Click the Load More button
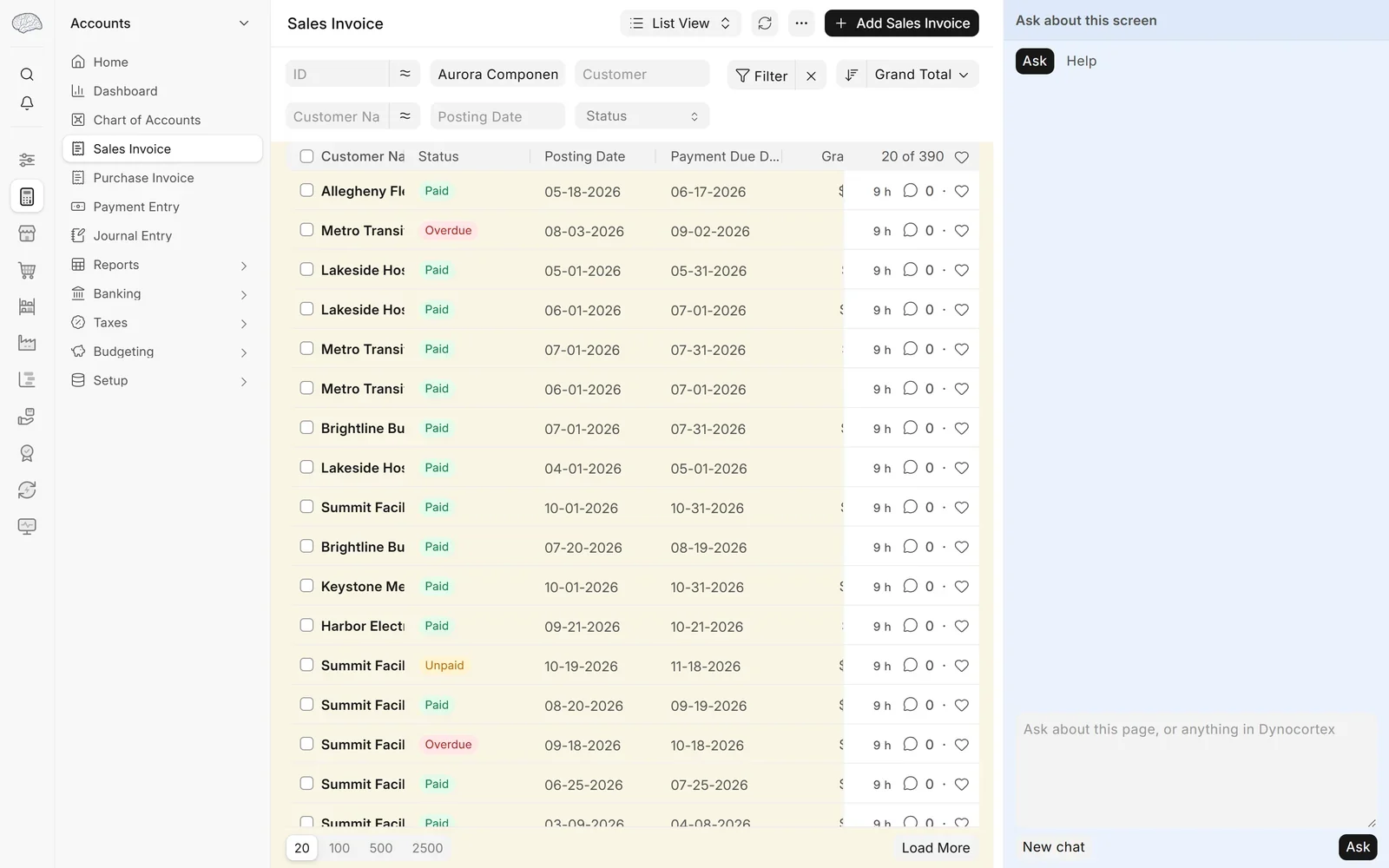Screen dimensions: 1389x868 [x=936, y=848]
